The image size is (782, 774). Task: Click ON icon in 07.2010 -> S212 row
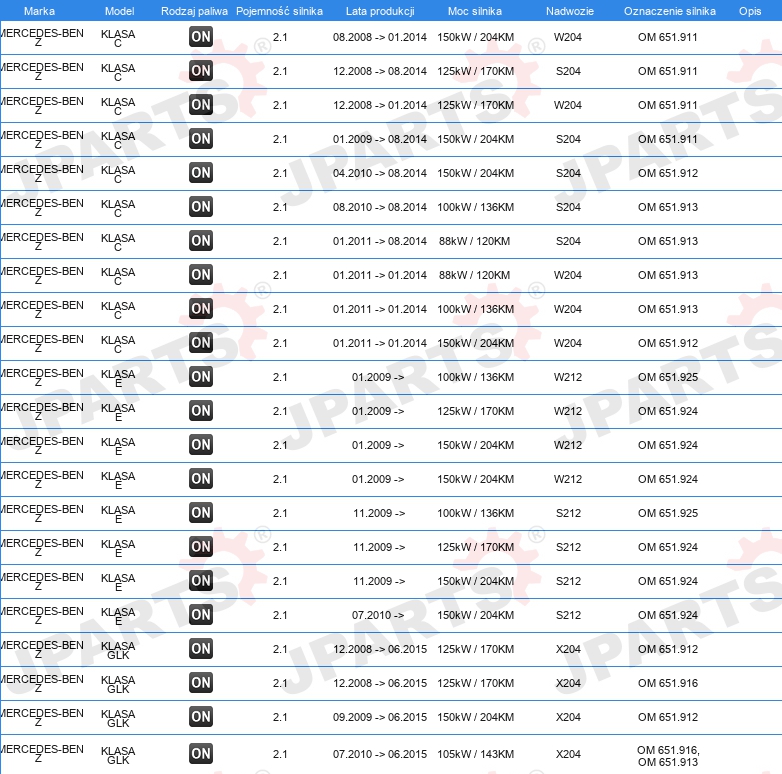(x=201, y=614)
